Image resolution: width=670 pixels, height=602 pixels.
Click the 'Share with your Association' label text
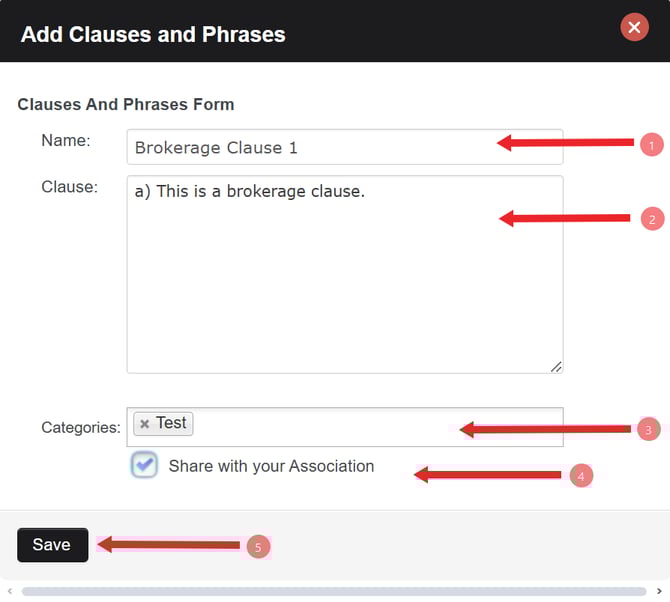click(271, 466)
